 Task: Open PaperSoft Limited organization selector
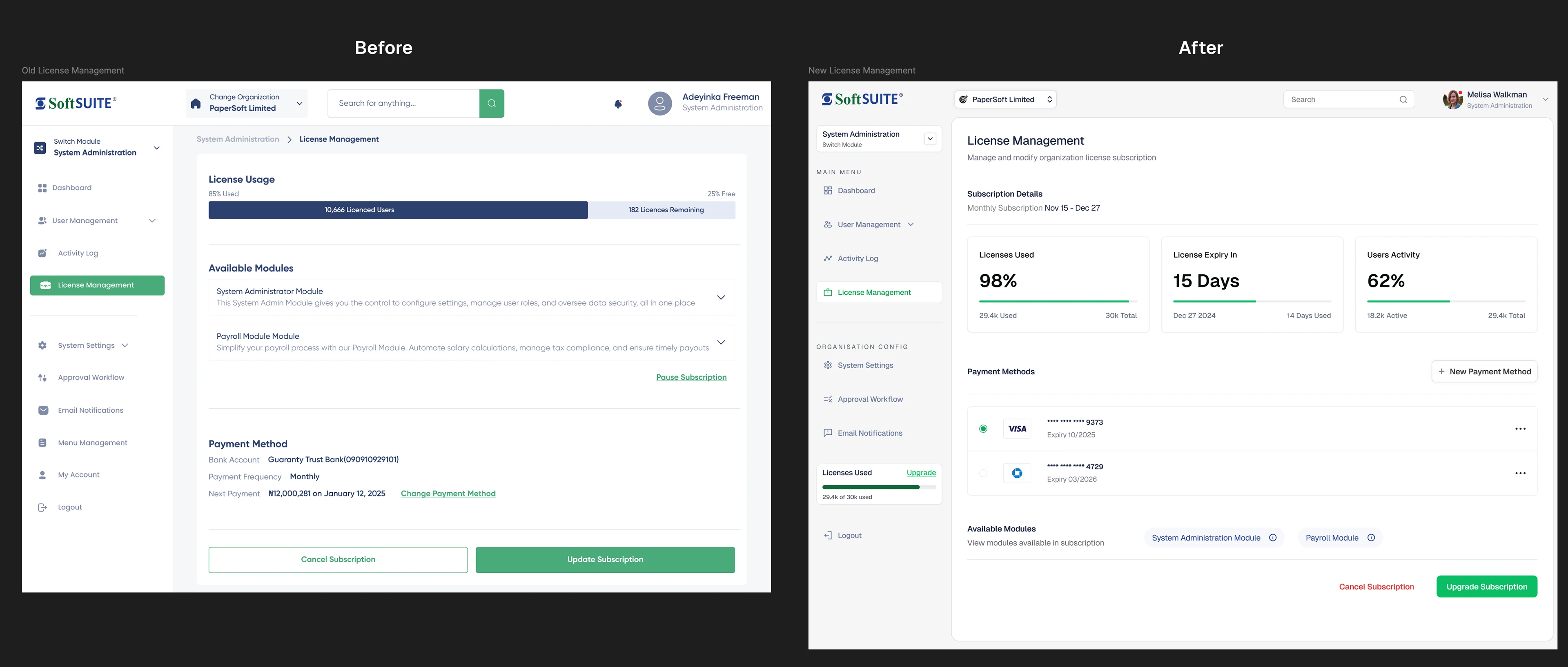pyautogui.click(x=1005, y=100)
